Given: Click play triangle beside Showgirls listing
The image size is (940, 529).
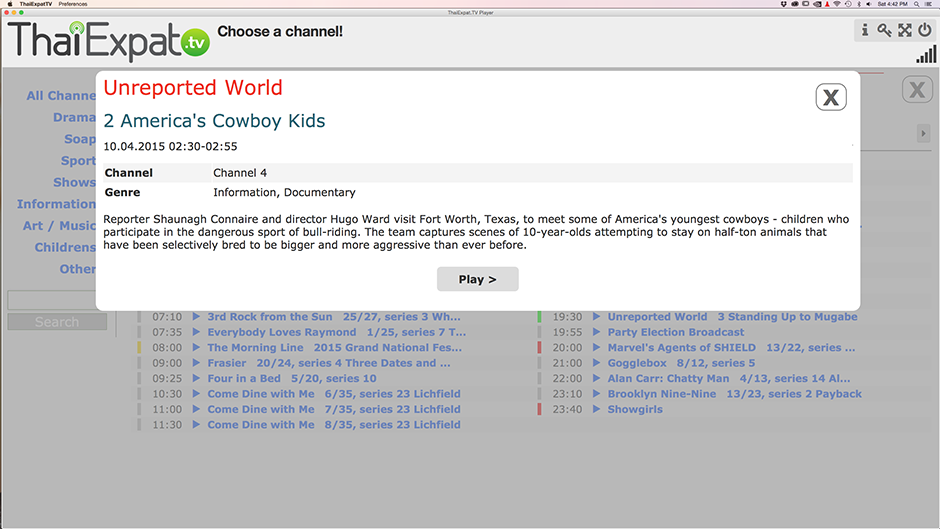Looking at the screenshot, I should pos(597,409).
